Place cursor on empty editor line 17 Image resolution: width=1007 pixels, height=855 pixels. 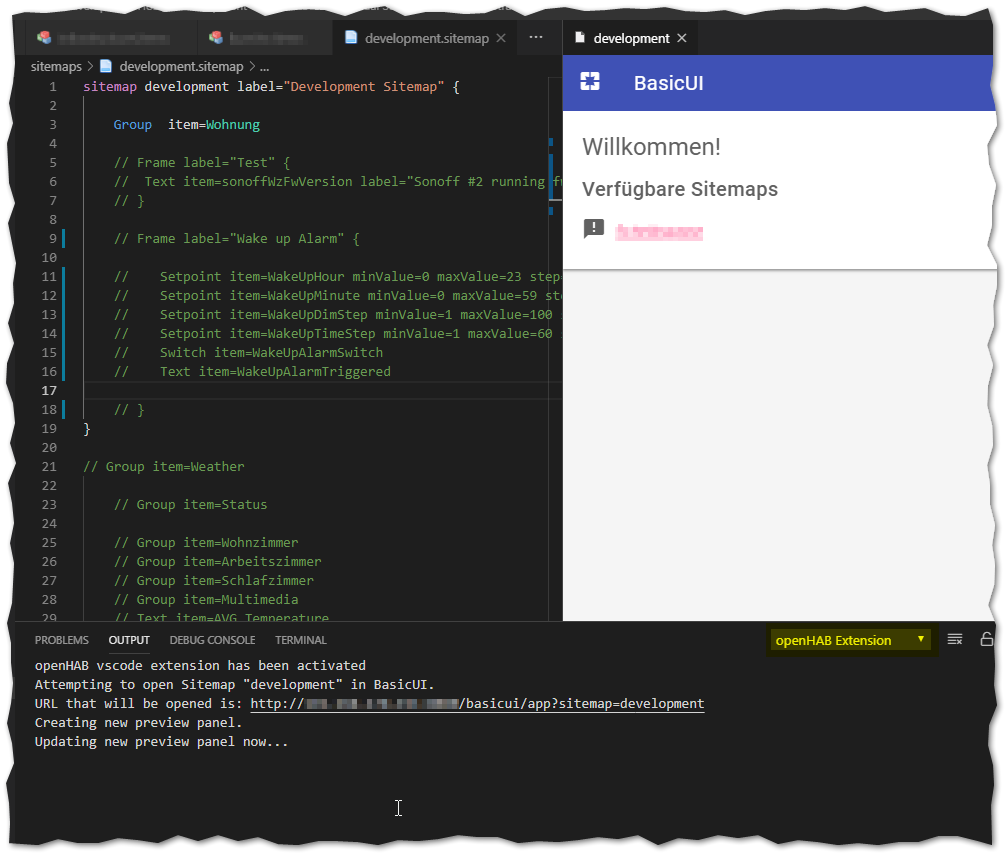[300, 390]
